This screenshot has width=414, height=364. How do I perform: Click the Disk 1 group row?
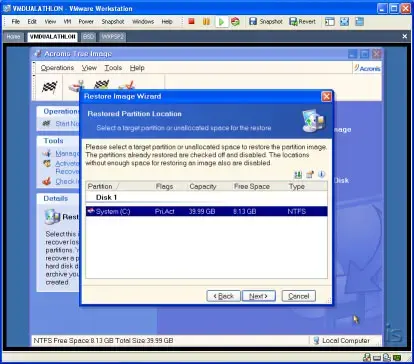tap(206, 197)
